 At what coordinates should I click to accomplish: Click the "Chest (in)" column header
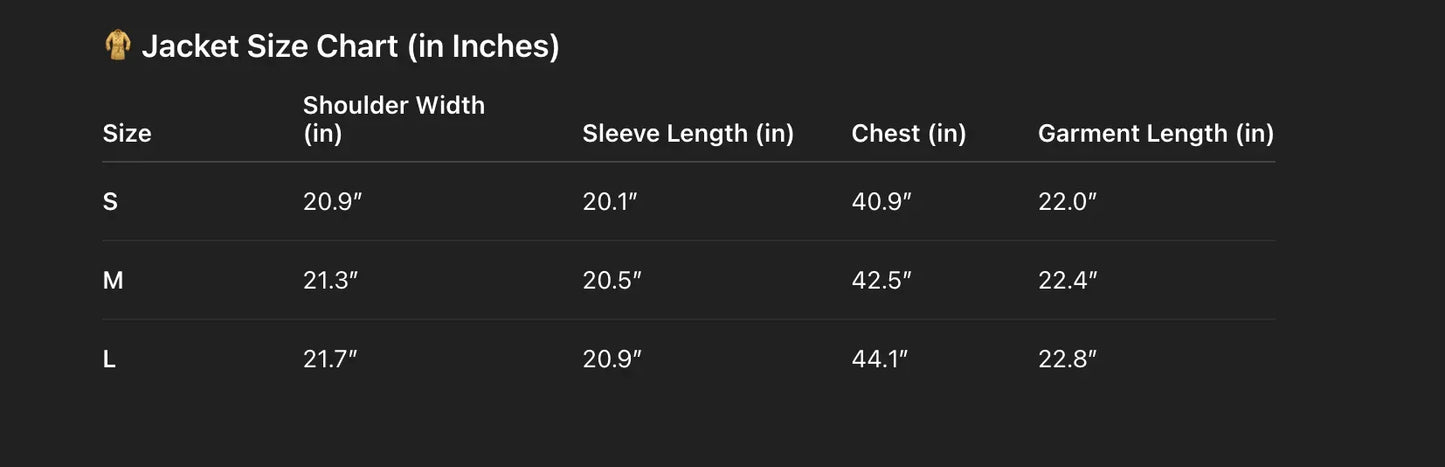click(908, 133)
